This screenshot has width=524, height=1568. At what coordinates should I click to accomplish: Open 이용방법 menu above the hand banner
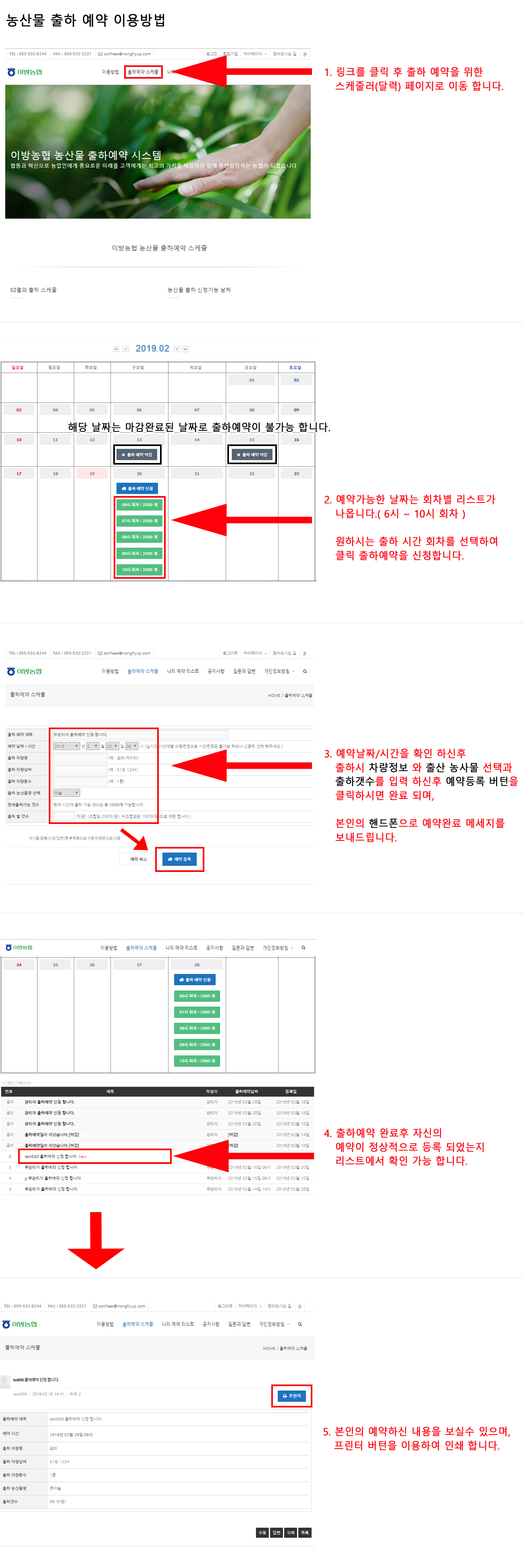[110, 72]
